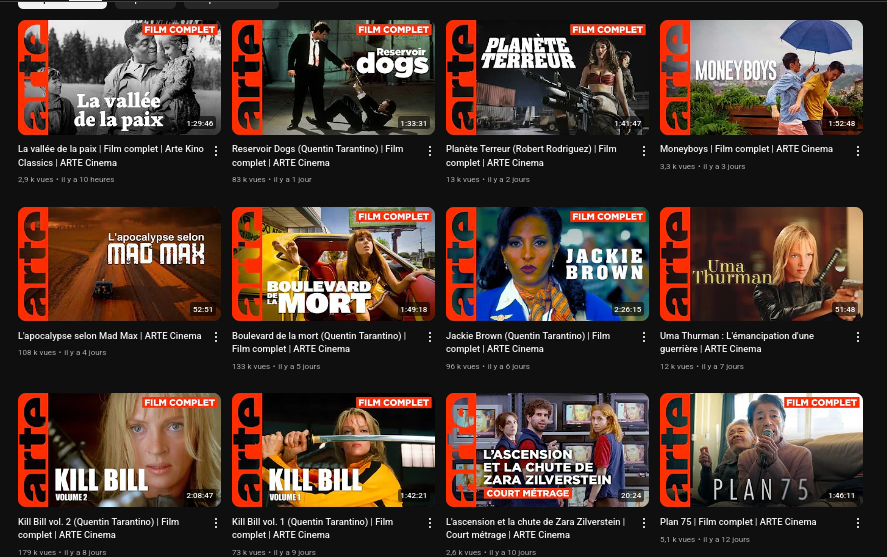
Task: Play Jackie Brown thumbnail
Action: [547, 264]
